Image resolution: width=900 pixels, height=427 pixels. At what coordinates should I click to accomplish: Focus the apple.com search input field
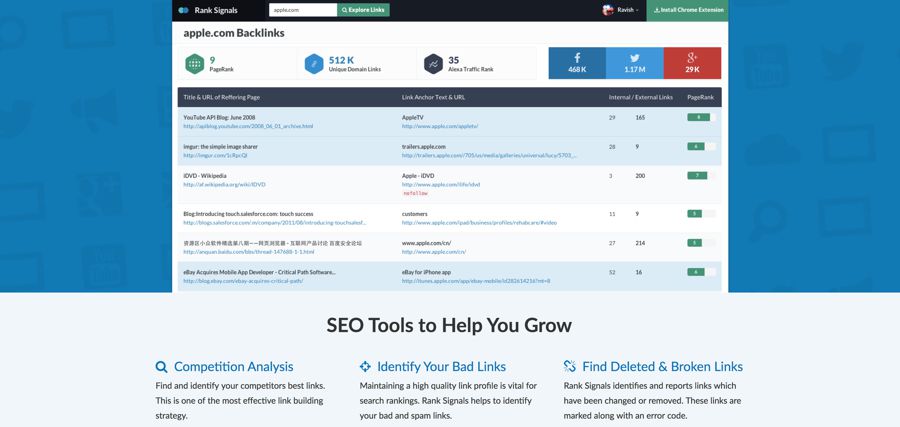[x=303, y=10]
